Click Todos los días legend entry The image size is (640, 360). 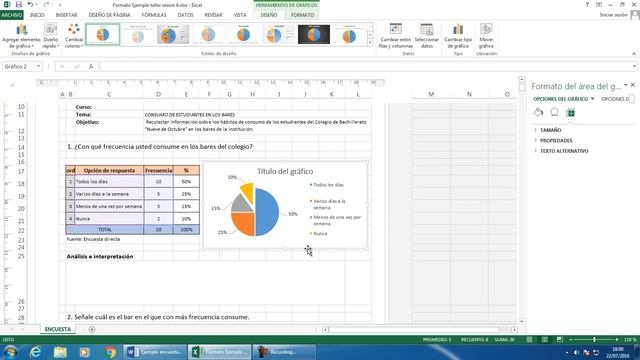(327, 185)
